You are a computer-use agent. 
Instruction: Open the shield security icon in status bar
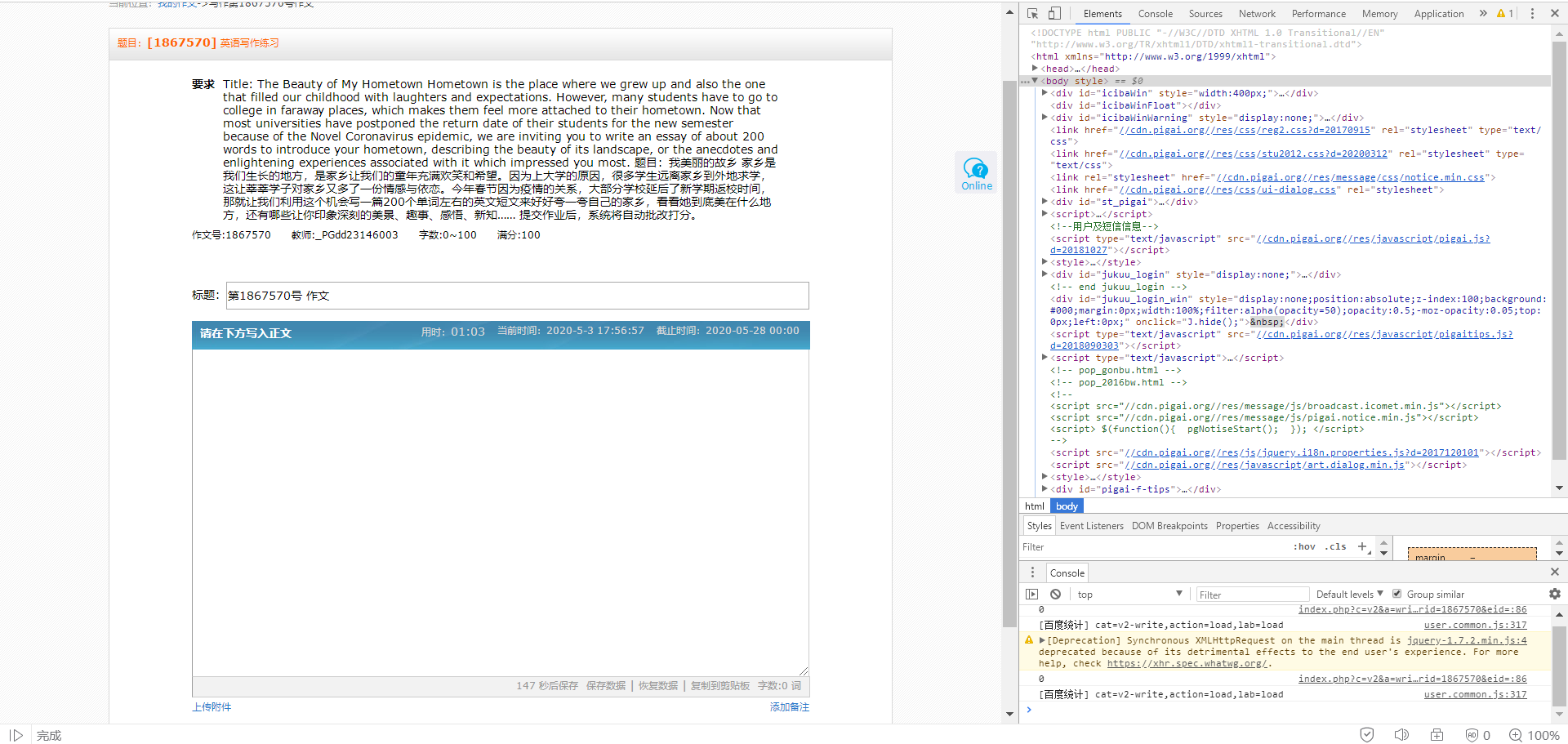(x=1367, y=735)
